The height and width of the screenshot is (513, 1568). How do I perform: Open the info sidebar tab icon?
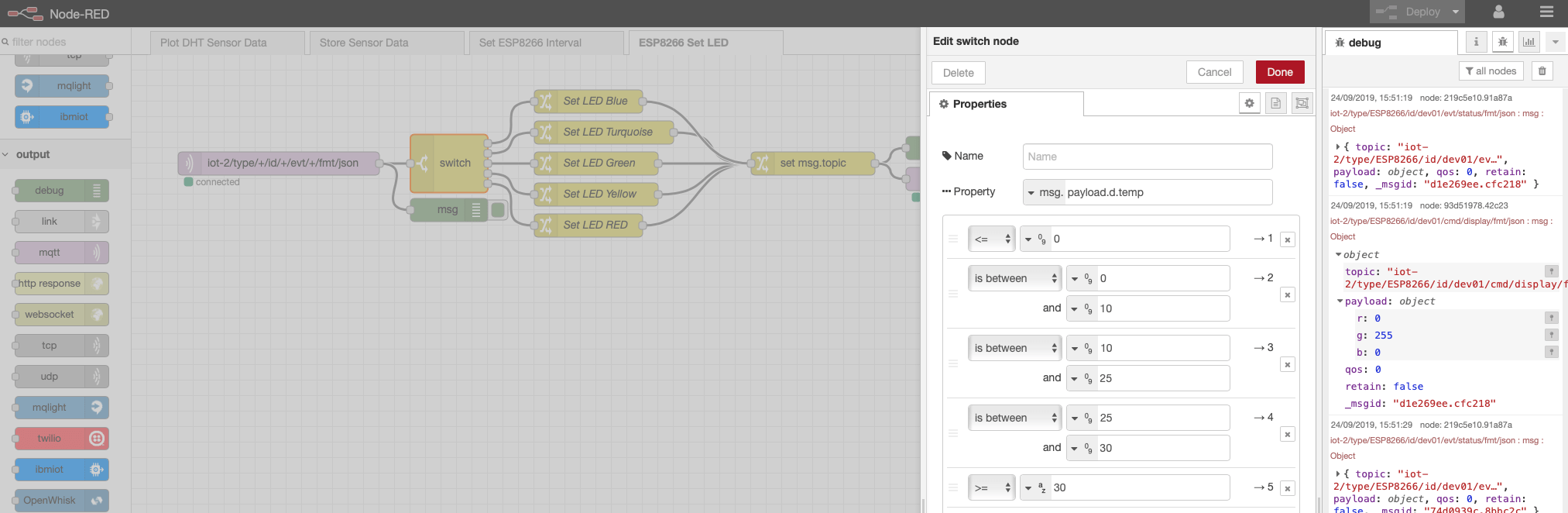[1476, 42]
